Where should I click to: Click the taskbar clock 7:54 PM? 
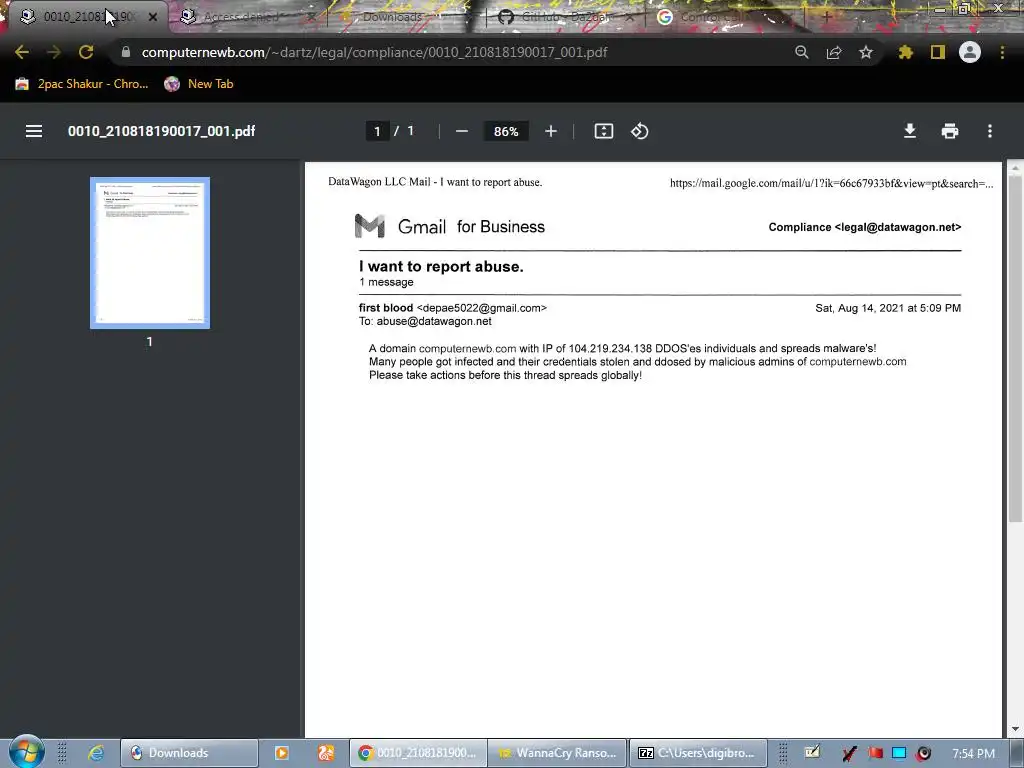(973, 754)
